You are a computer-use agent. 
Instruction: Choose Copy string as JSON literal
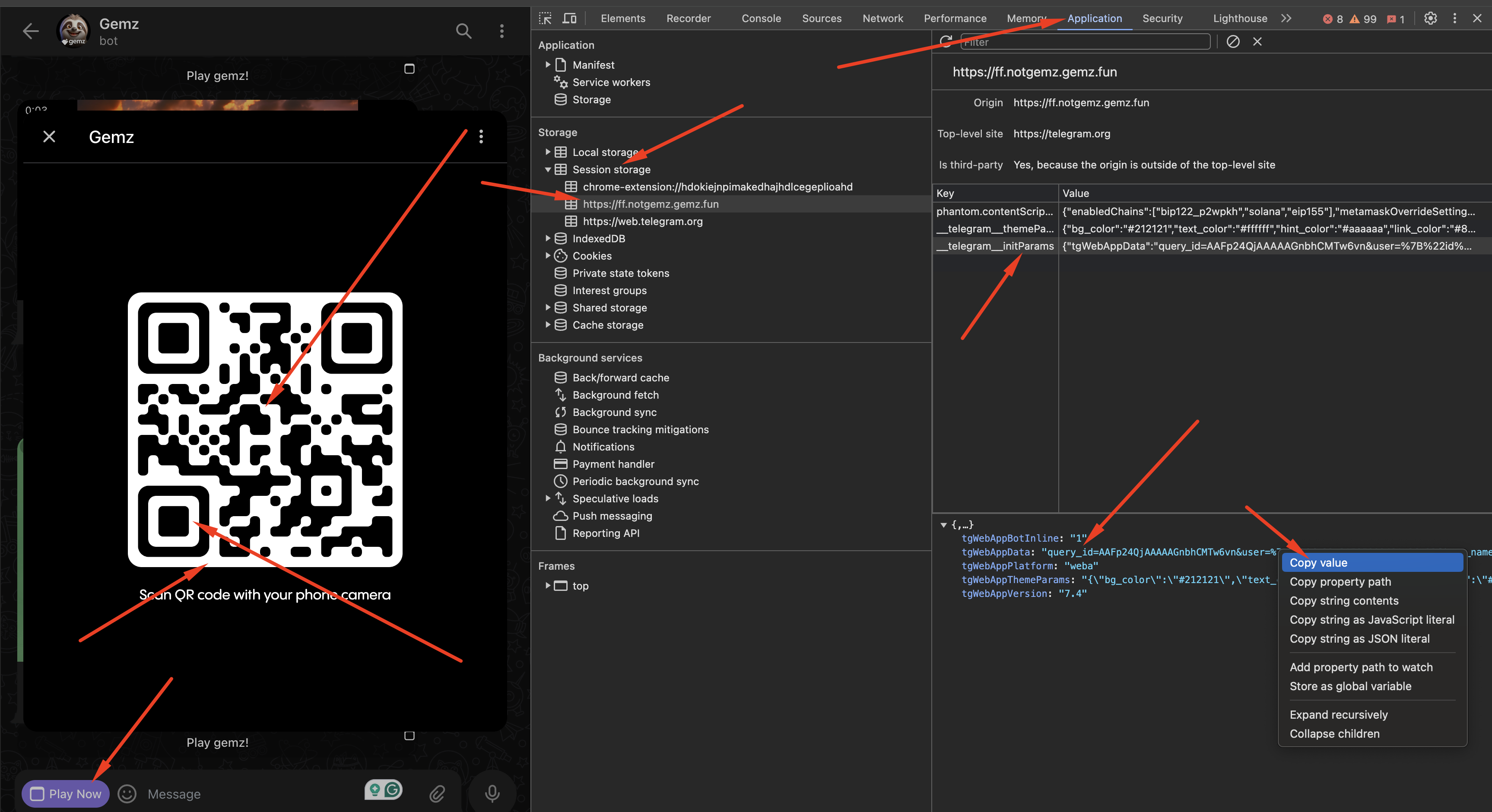tap(1359, 638)
